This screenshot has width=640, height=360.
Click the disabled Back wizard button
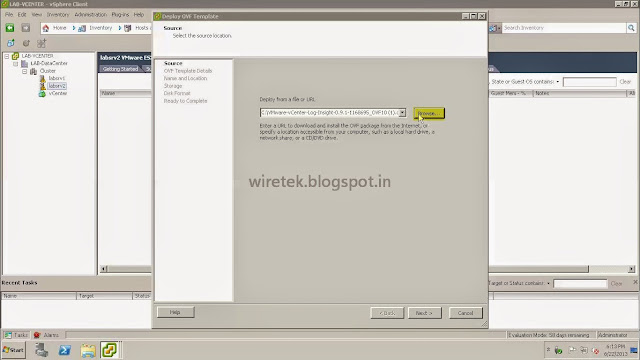pyautogui.click(x=387, y=313)
